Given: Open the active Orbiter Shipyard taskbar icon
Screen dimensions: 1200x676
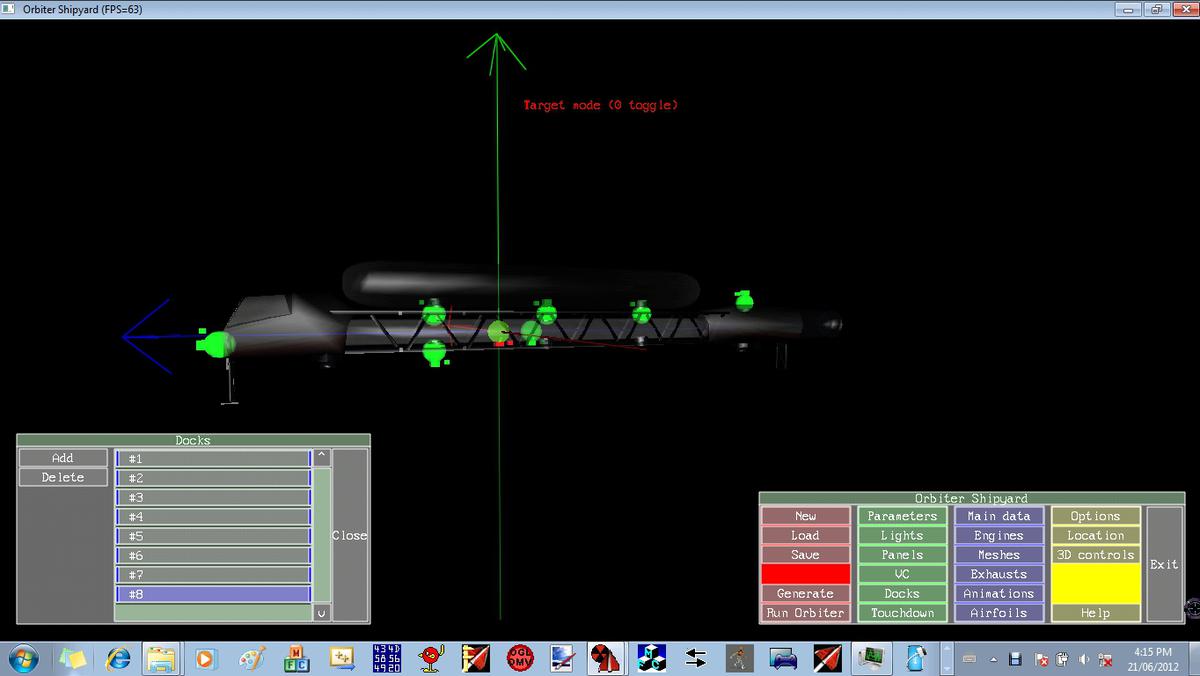Looking at the screenshot, I should click(x=607, y=658).
